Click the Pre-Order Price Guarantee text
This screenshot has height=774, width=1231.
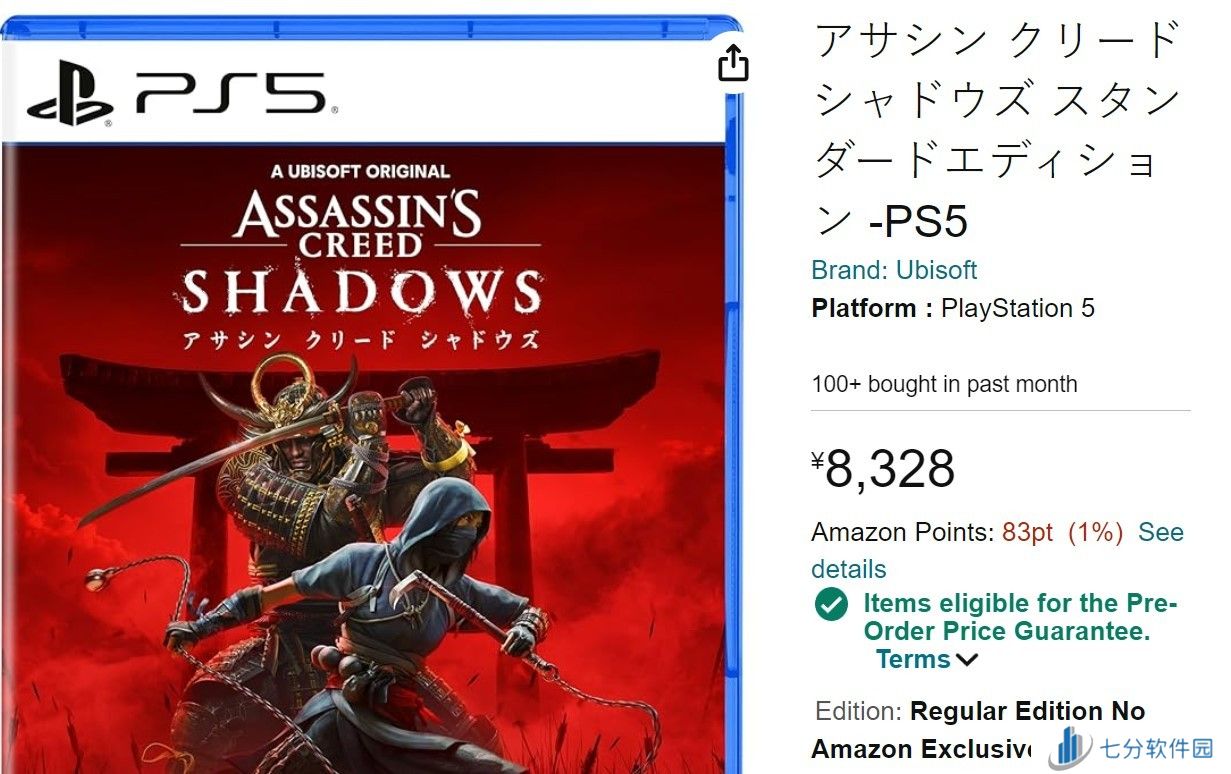pyautogui.click(x=1018, y=617)
